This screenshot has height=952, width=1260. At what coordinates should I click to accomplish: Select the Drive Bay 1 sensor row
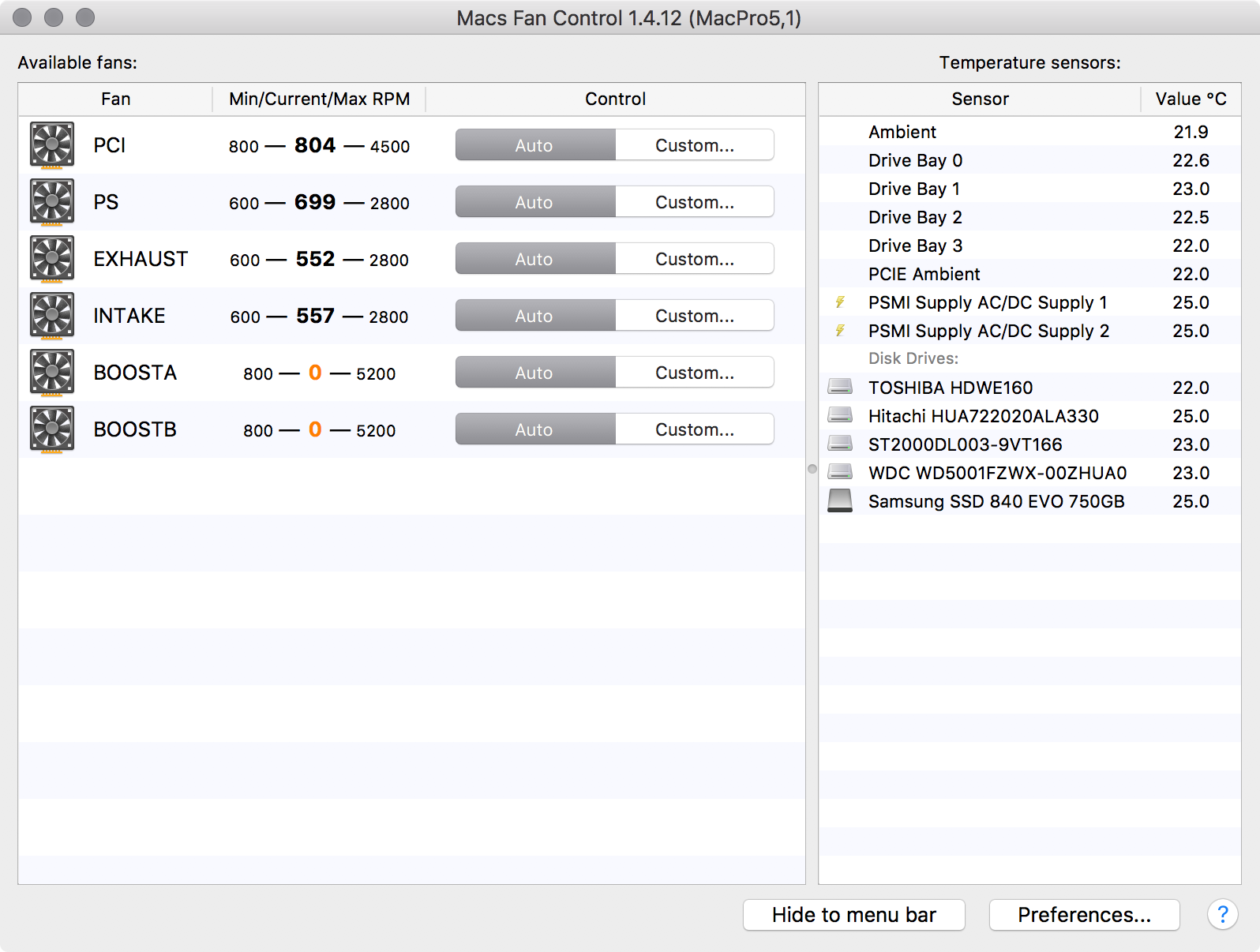[1030, 189]
